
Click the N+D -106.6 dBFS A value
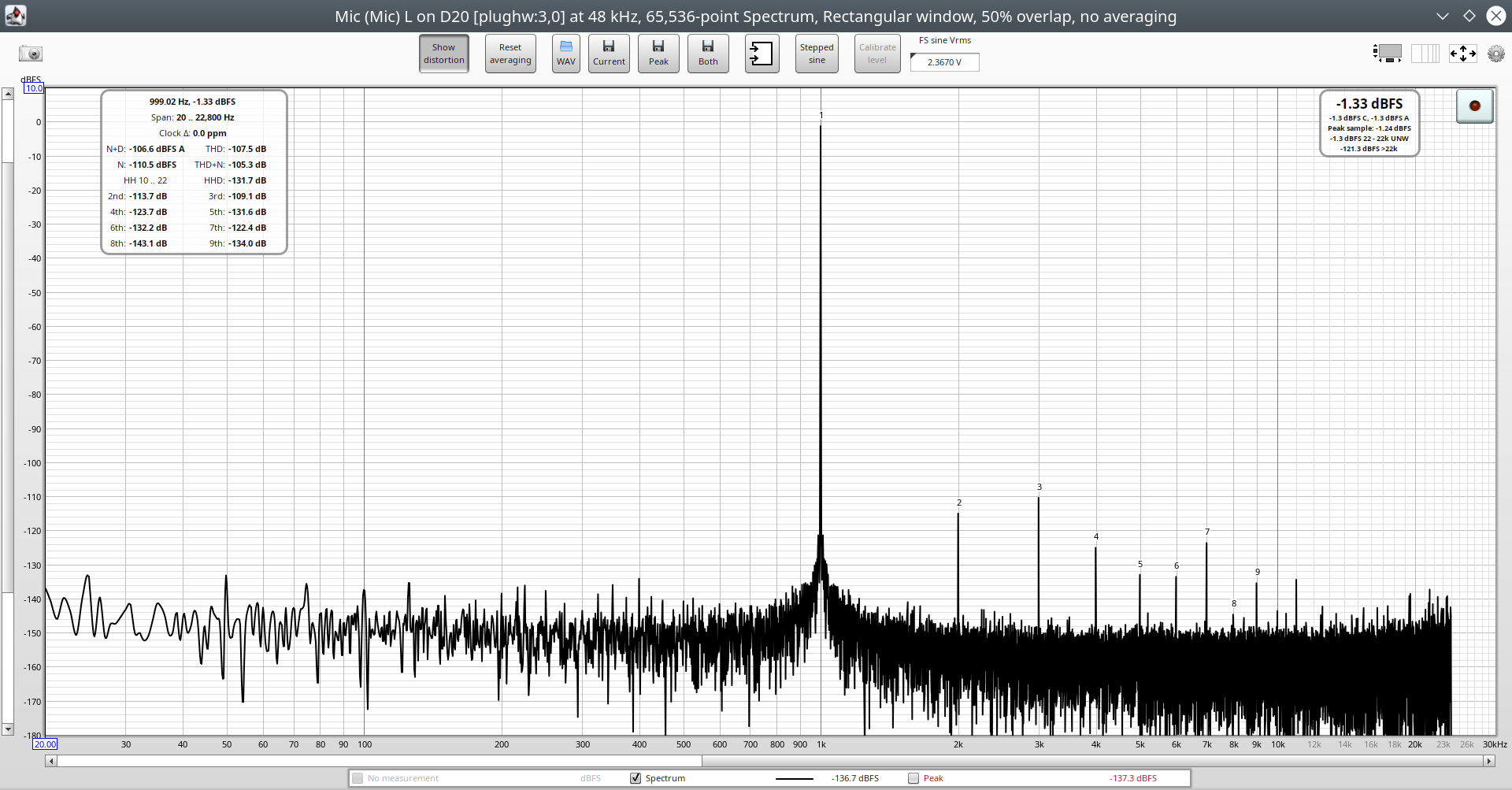[x=157, y=149]
